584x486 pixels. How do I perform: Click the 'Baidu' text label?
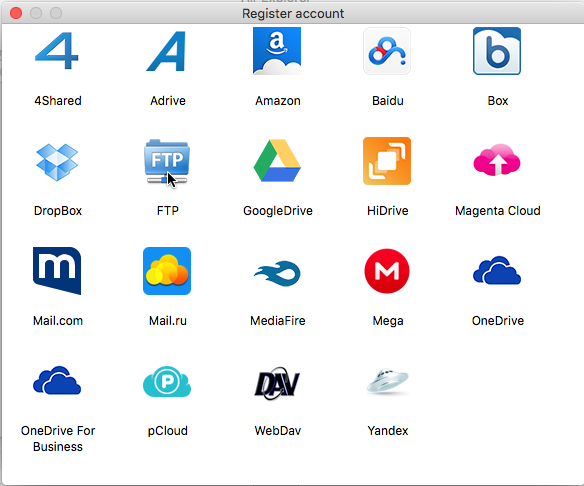[388, 101]
